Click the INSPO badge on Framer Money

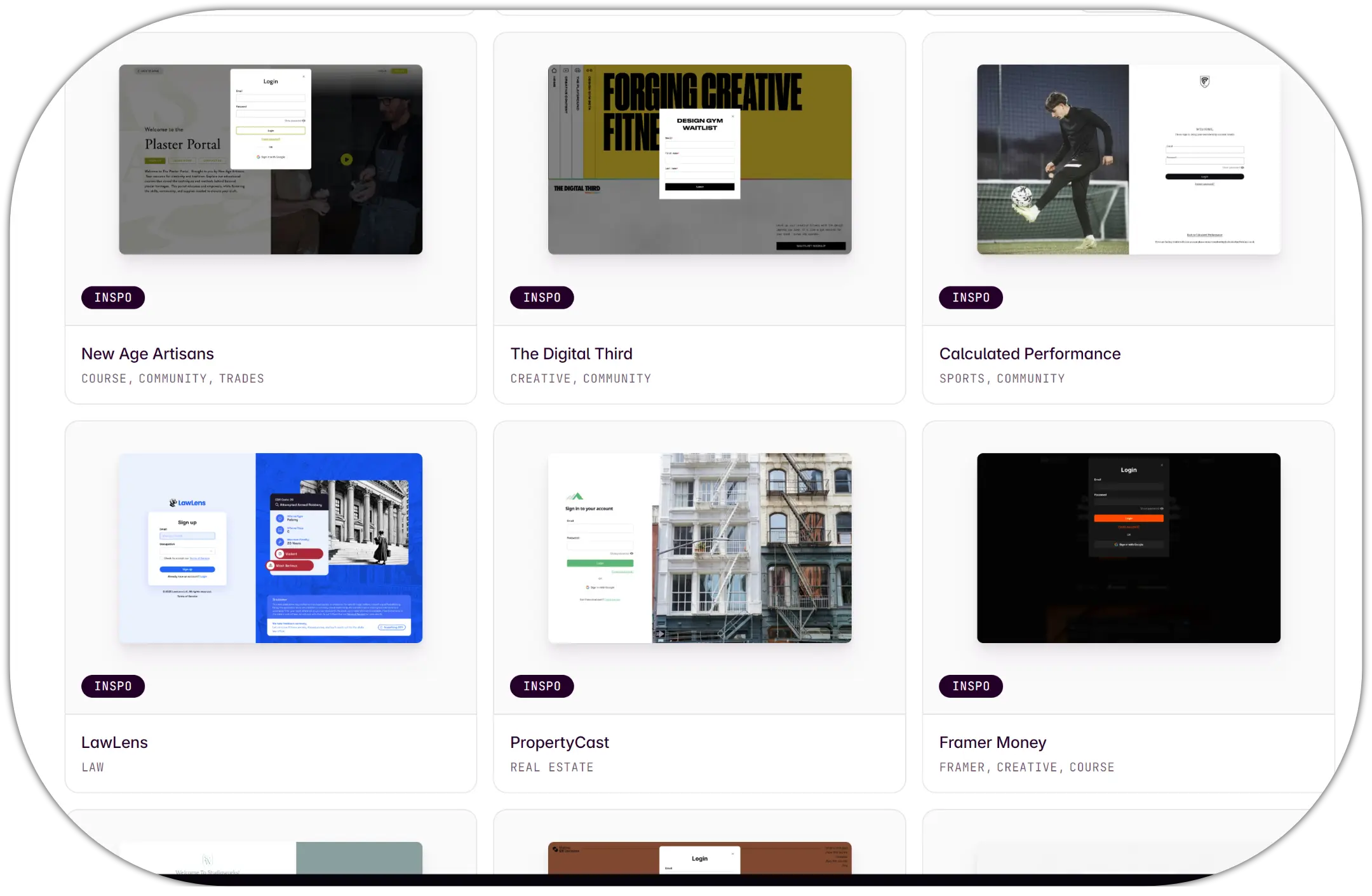pyautogui.click(x=971, y=686)
